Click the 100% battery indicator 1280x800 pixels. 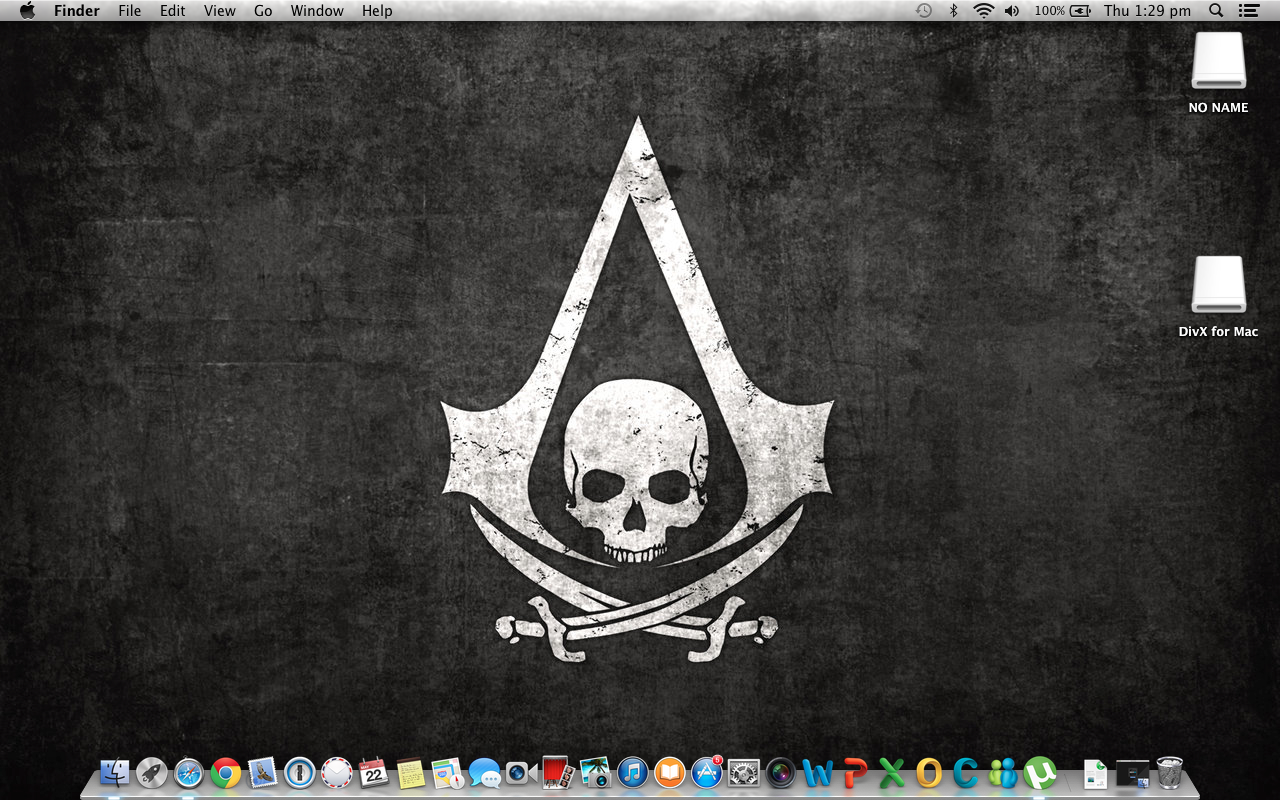click(1062, 11)
